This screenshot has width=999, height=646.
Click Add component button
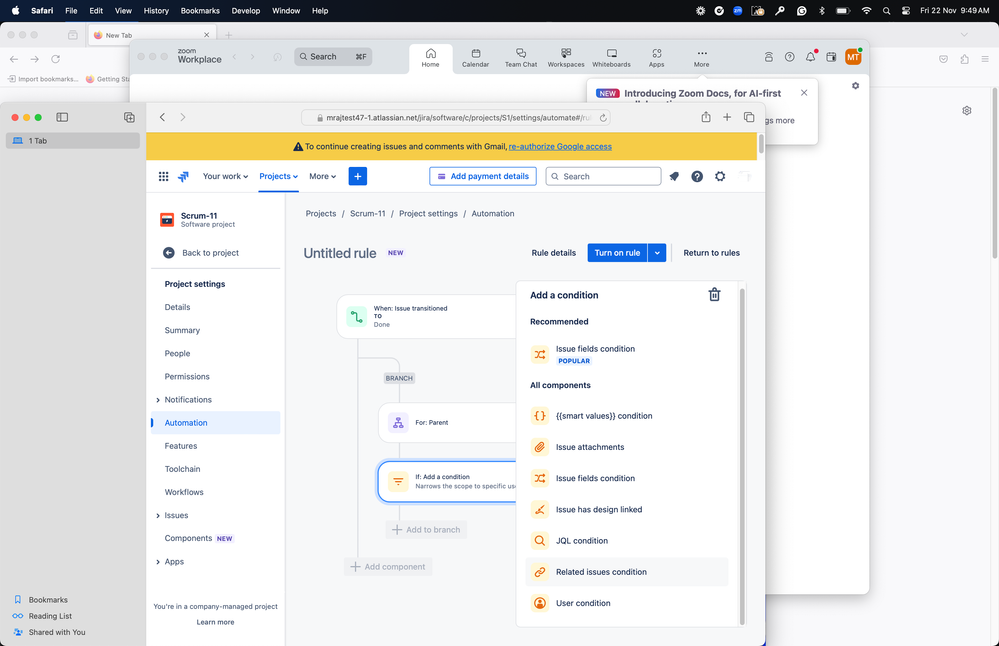click(x=388, y=567)
